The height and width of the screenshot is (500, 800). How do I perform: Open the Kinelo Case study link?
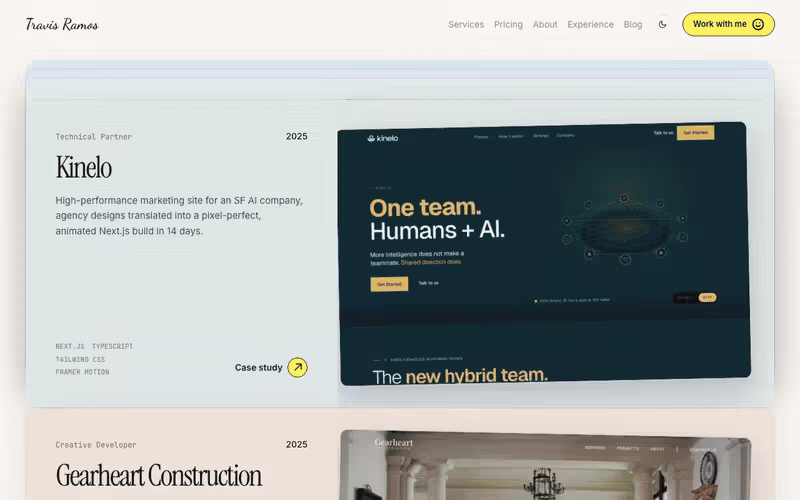(271, 367)
